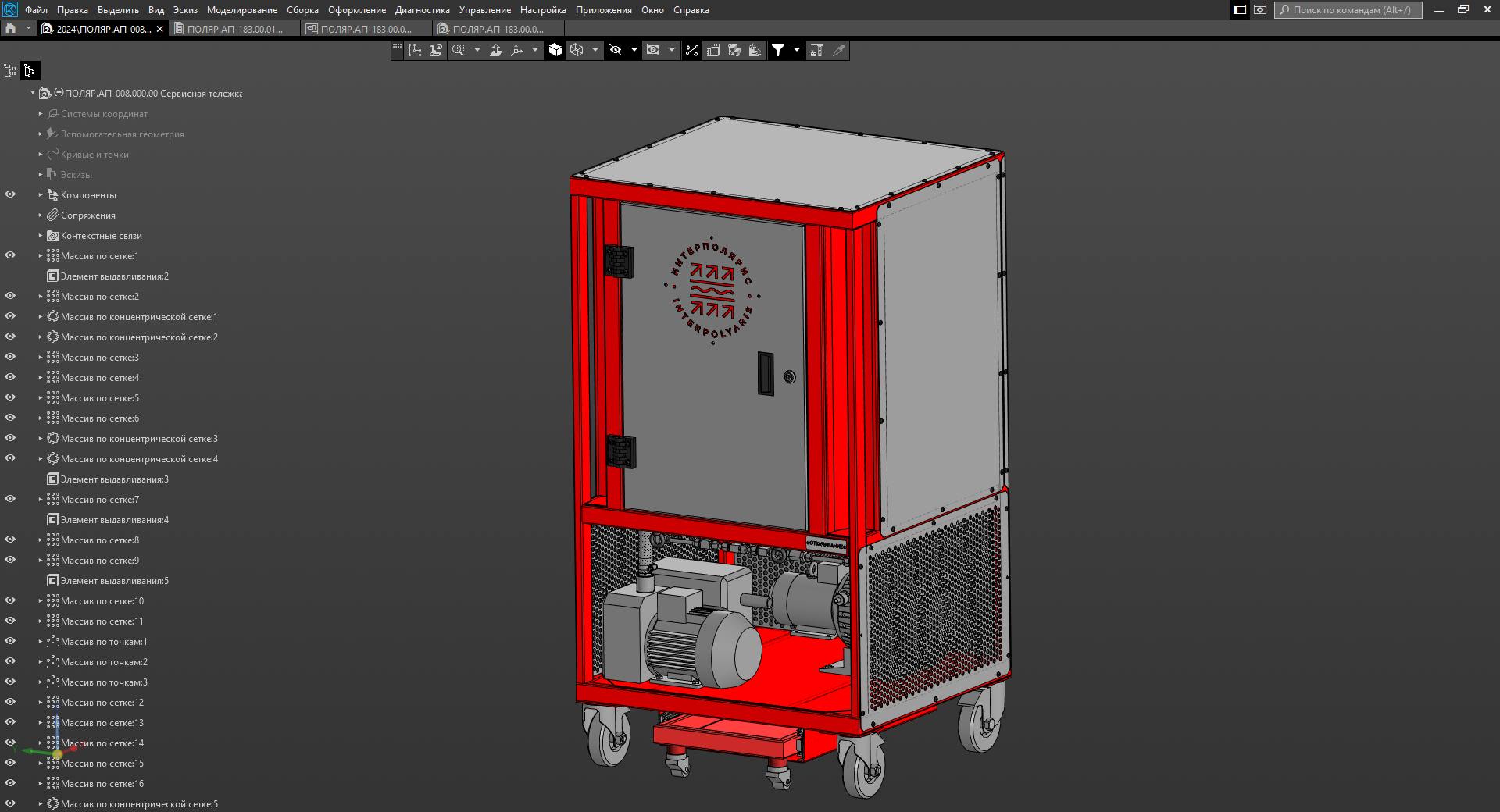Open dropdown arrow next to filter icon
This screenshot has width=1500, height=812.
(x=796, y=50)
